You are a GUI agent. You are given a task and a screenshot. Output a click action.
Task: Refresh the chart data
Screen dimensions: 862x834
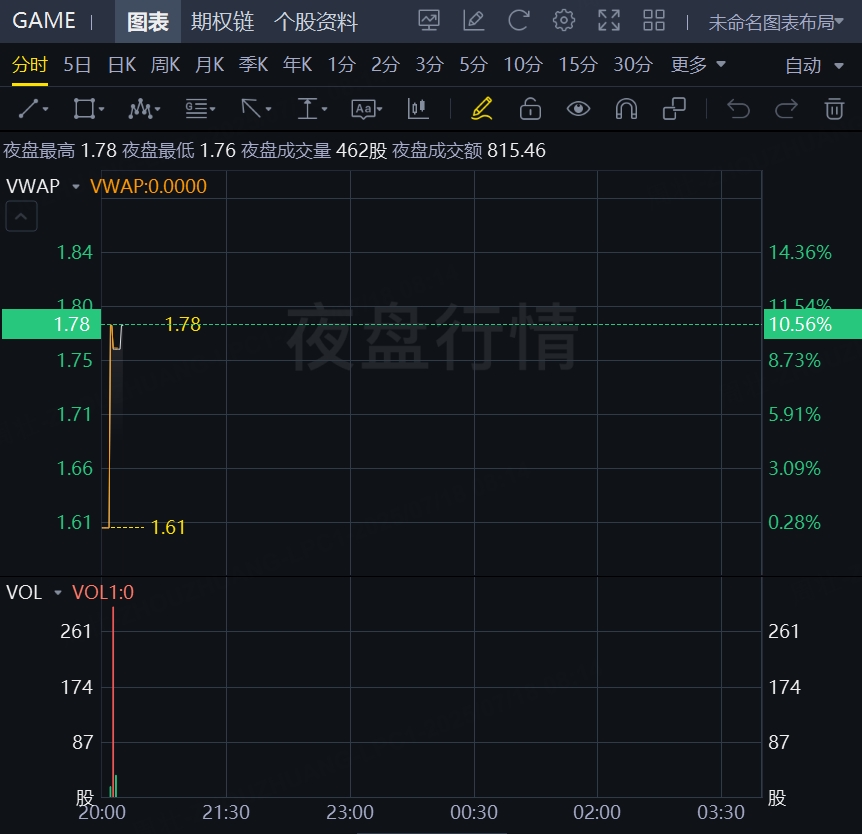[x=518, y=20]
